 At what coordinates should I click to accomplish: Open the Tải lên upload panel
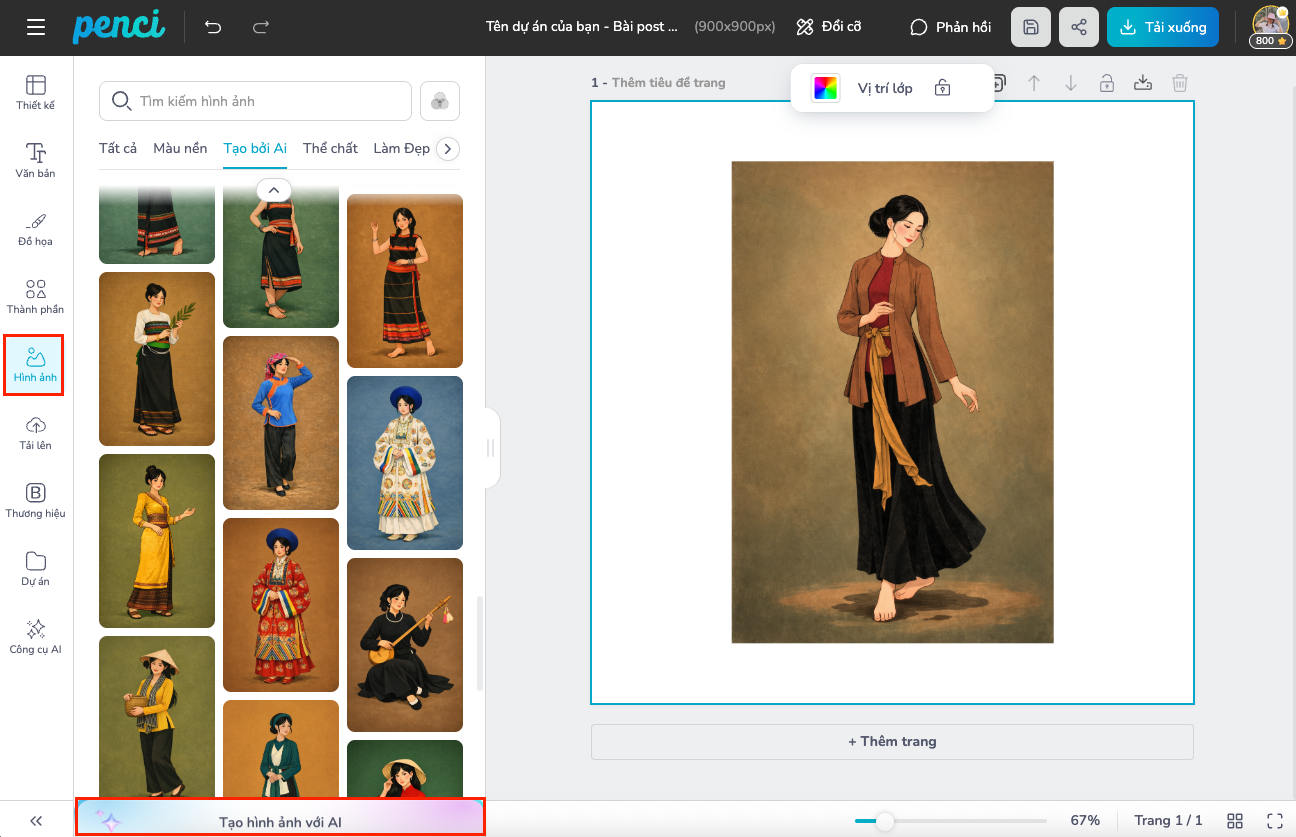(x=36, y=432)
